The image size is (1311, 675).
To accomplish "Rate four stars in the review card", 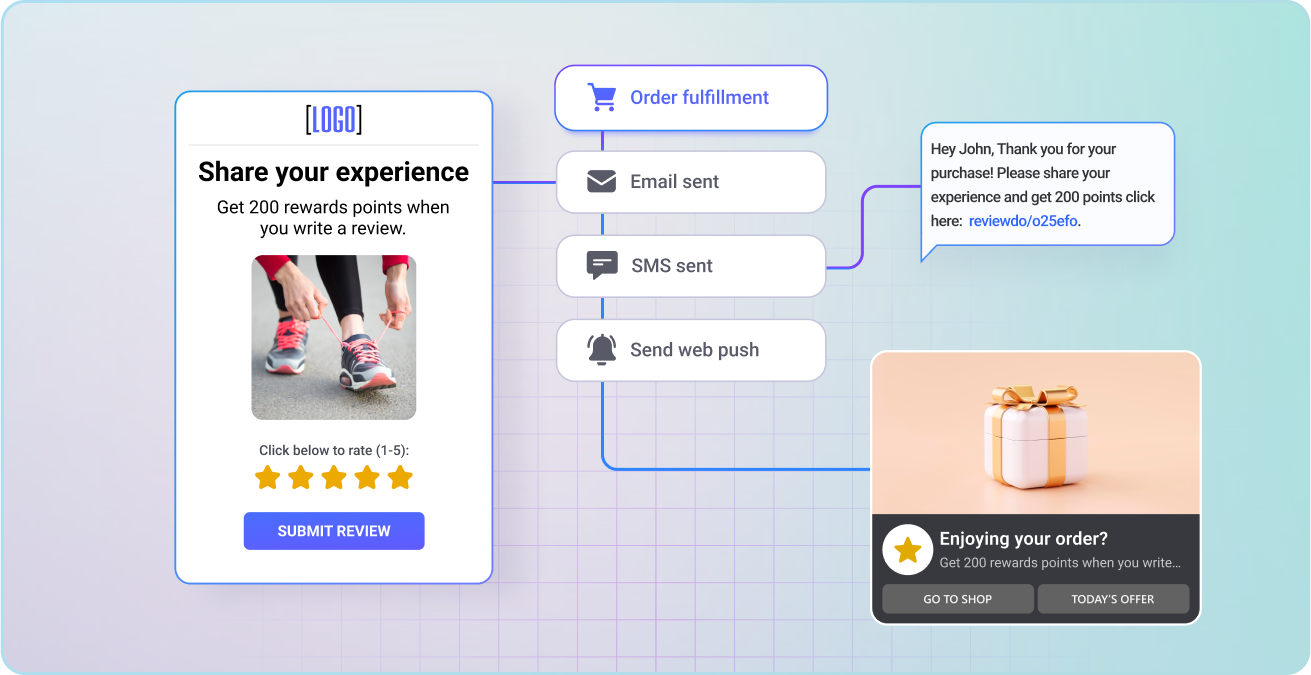I will 367,477.
